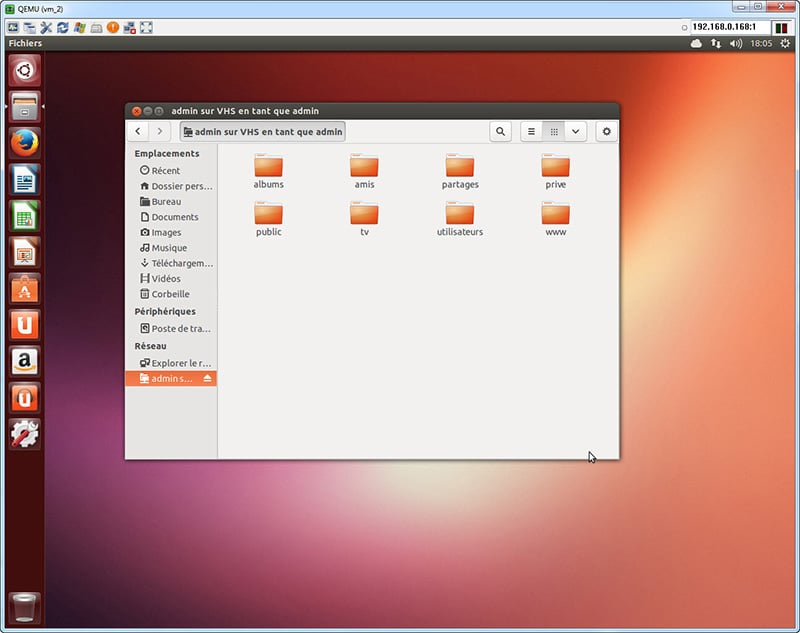The height and width of the screenshot is (633, 800).
Task: Select Dossier personnel in the sidebar
Action: point(171,186)
